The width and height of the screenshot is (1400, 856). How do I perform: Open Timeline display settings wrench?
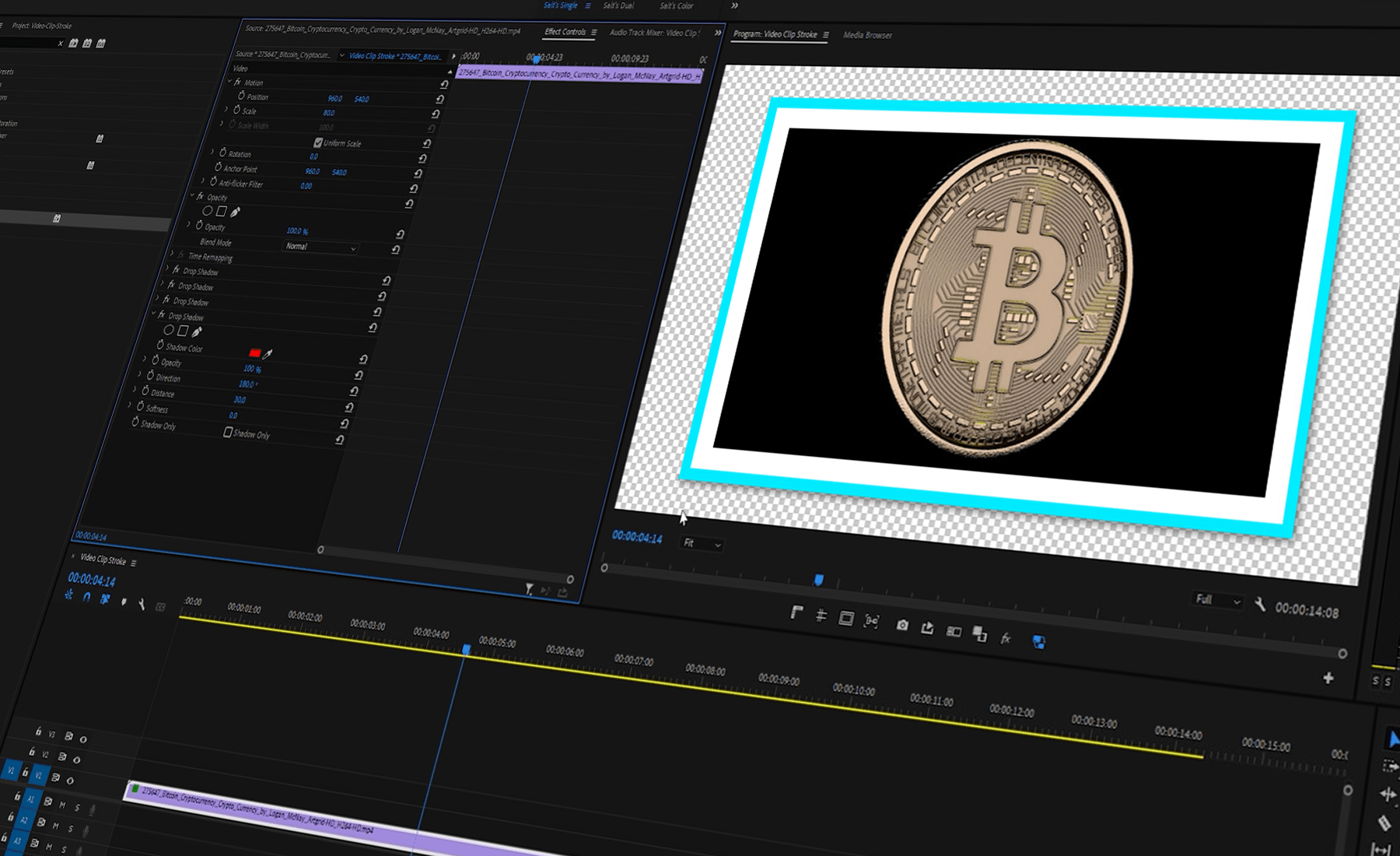(142, 604)
